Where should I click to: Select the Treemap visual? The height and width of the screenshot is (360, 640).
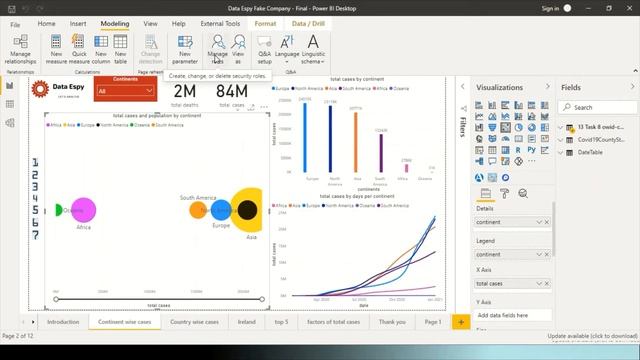click(x=544, y=127)
